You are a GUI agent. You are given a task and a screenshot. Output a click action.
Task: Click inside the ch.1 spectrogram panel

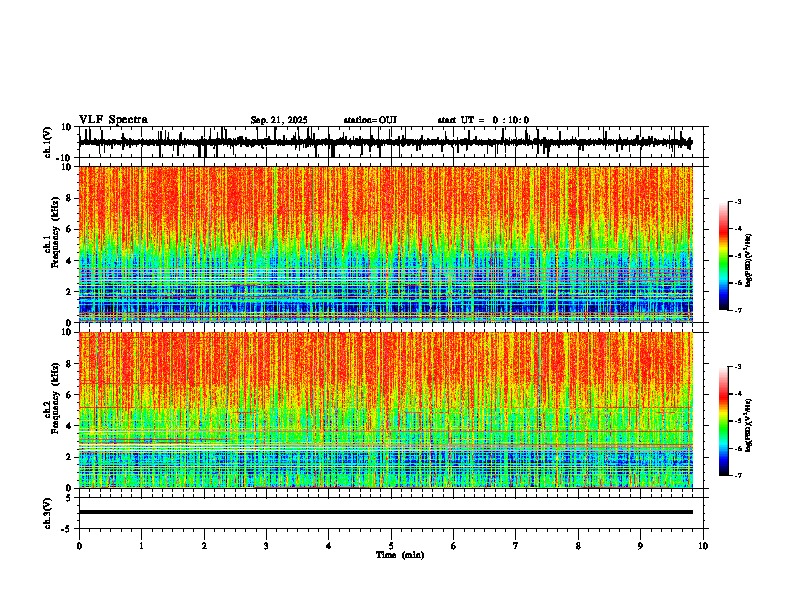click(385, 244)
